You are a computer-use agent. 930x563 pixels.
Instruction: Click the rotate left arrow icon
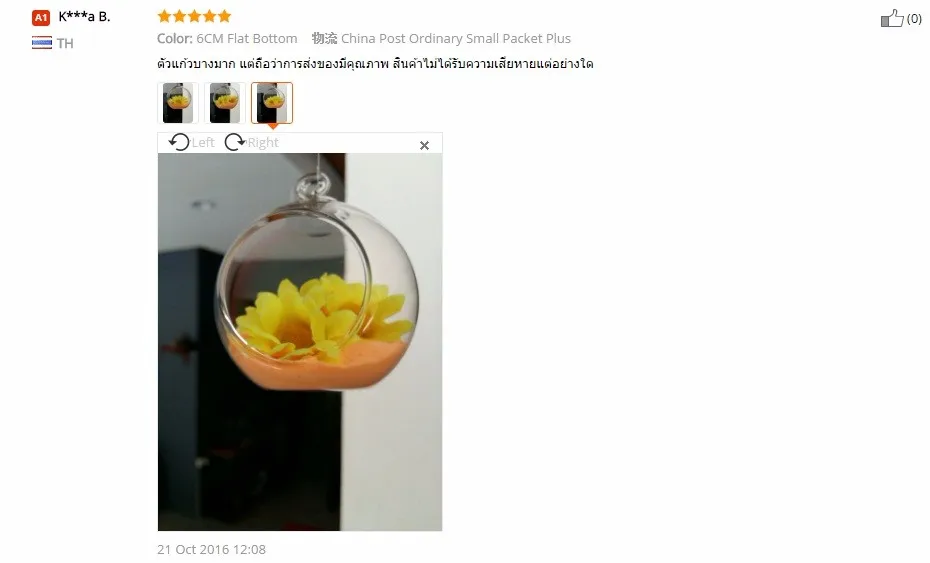[x=179, y=142]
